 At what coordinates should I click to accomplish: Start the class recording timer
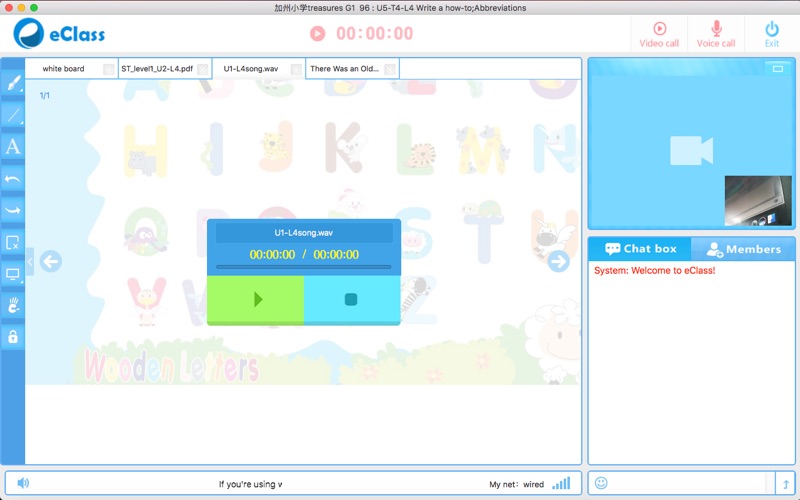[317, 34]
